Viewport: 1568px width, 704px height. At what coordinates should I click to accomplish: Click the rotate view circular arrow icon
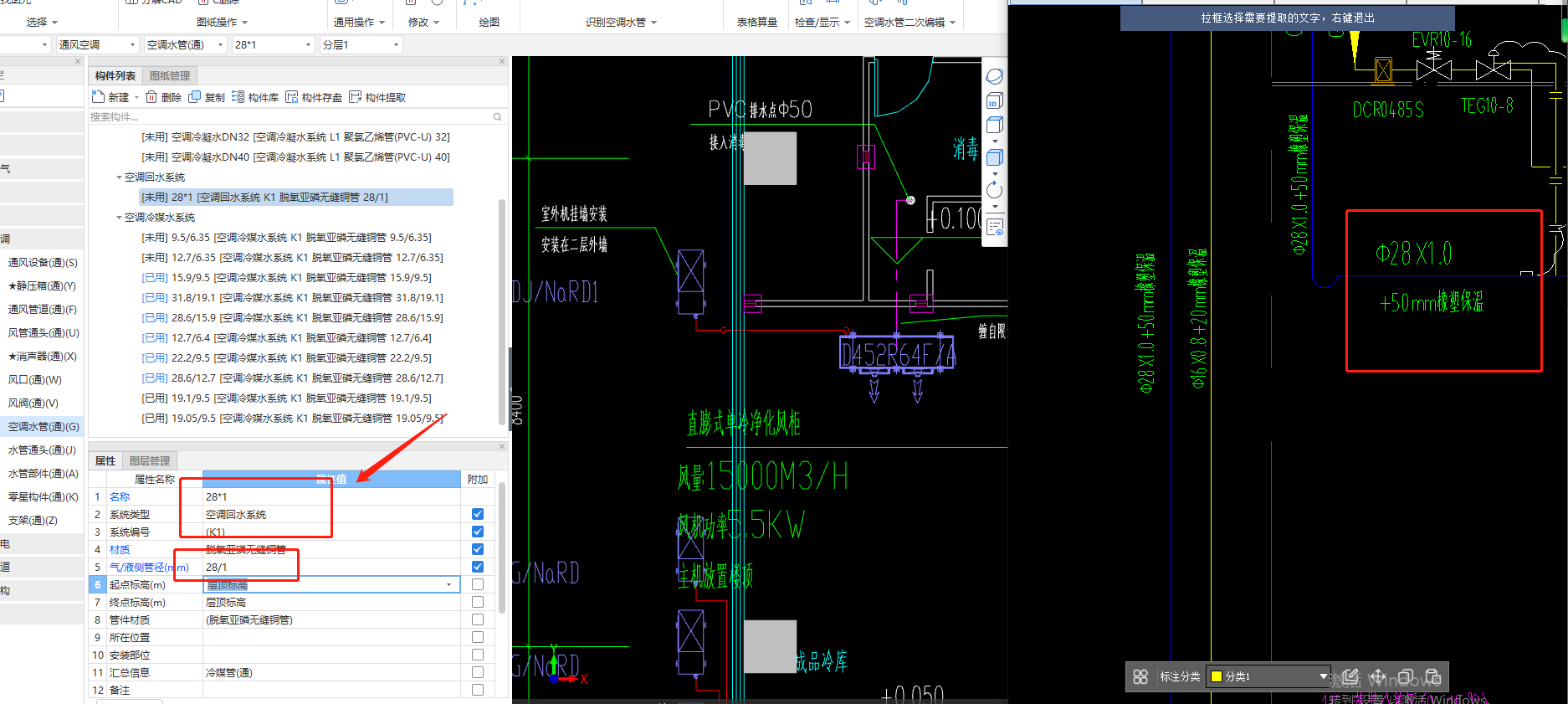pos(995,189)
